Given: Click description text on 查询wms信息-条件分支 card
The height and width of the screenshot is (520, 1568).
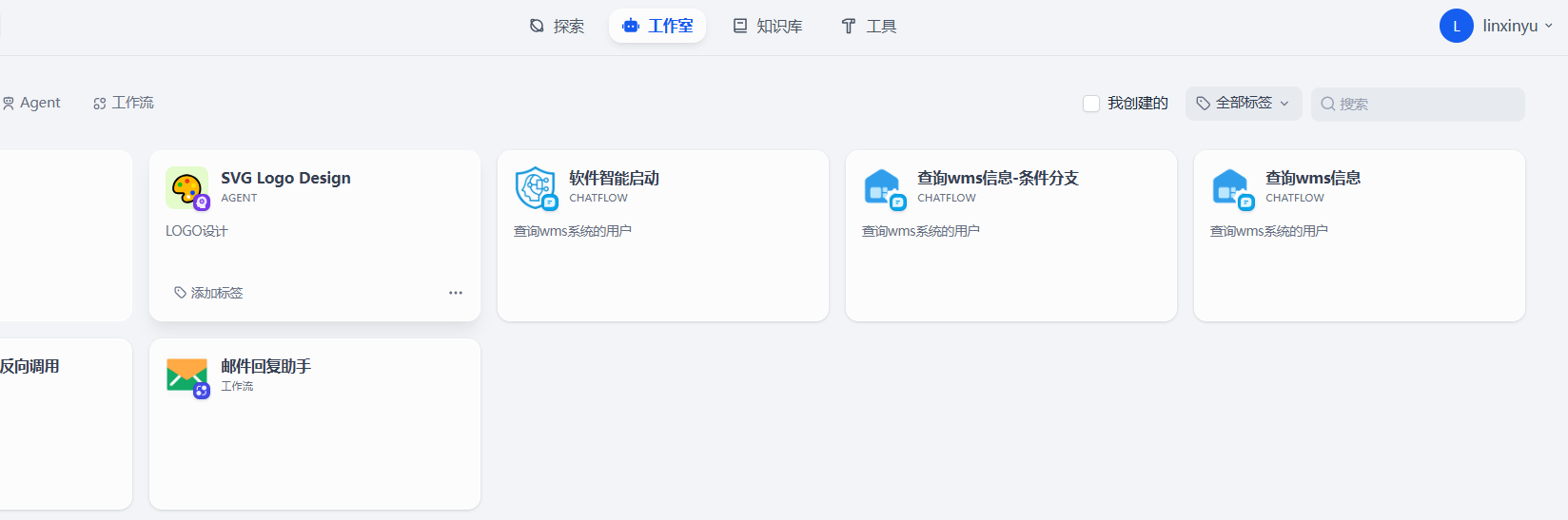Looking at the screenshot, I should pos(921,231).
